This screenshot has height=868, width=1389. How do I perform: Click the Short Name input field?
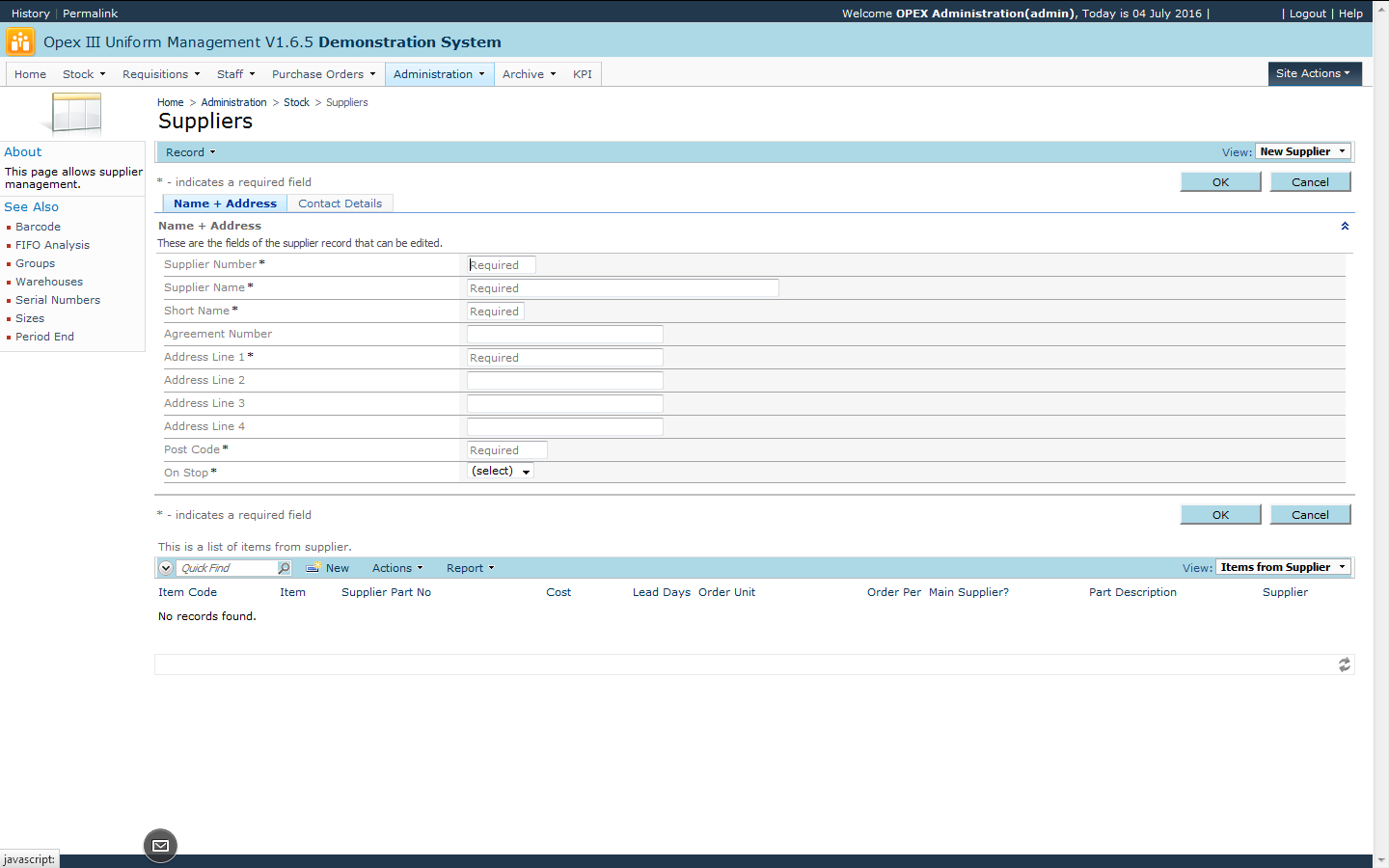click(496, 312)
